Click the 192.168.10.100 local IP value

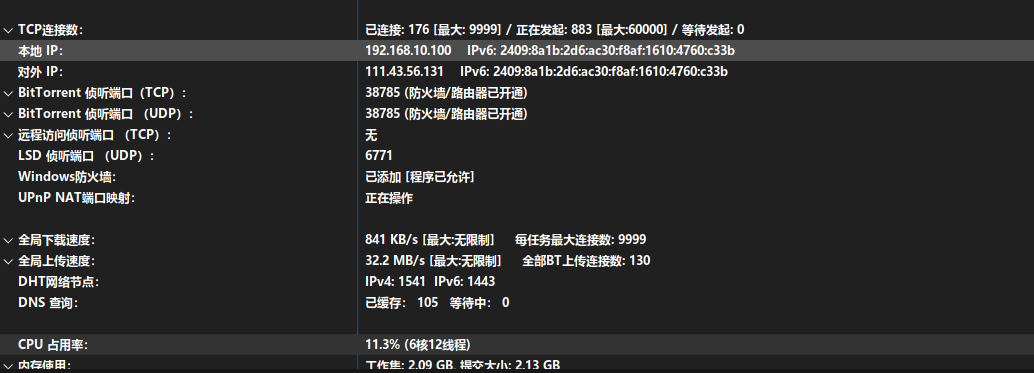[408, 51]
